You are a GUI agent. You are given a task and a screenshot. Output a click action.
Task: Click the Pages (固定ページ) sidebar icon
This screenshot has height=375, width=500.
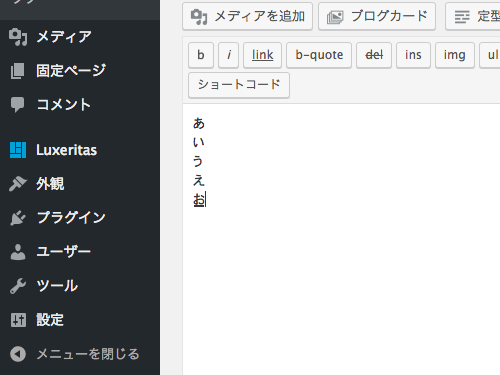point(18,71)
